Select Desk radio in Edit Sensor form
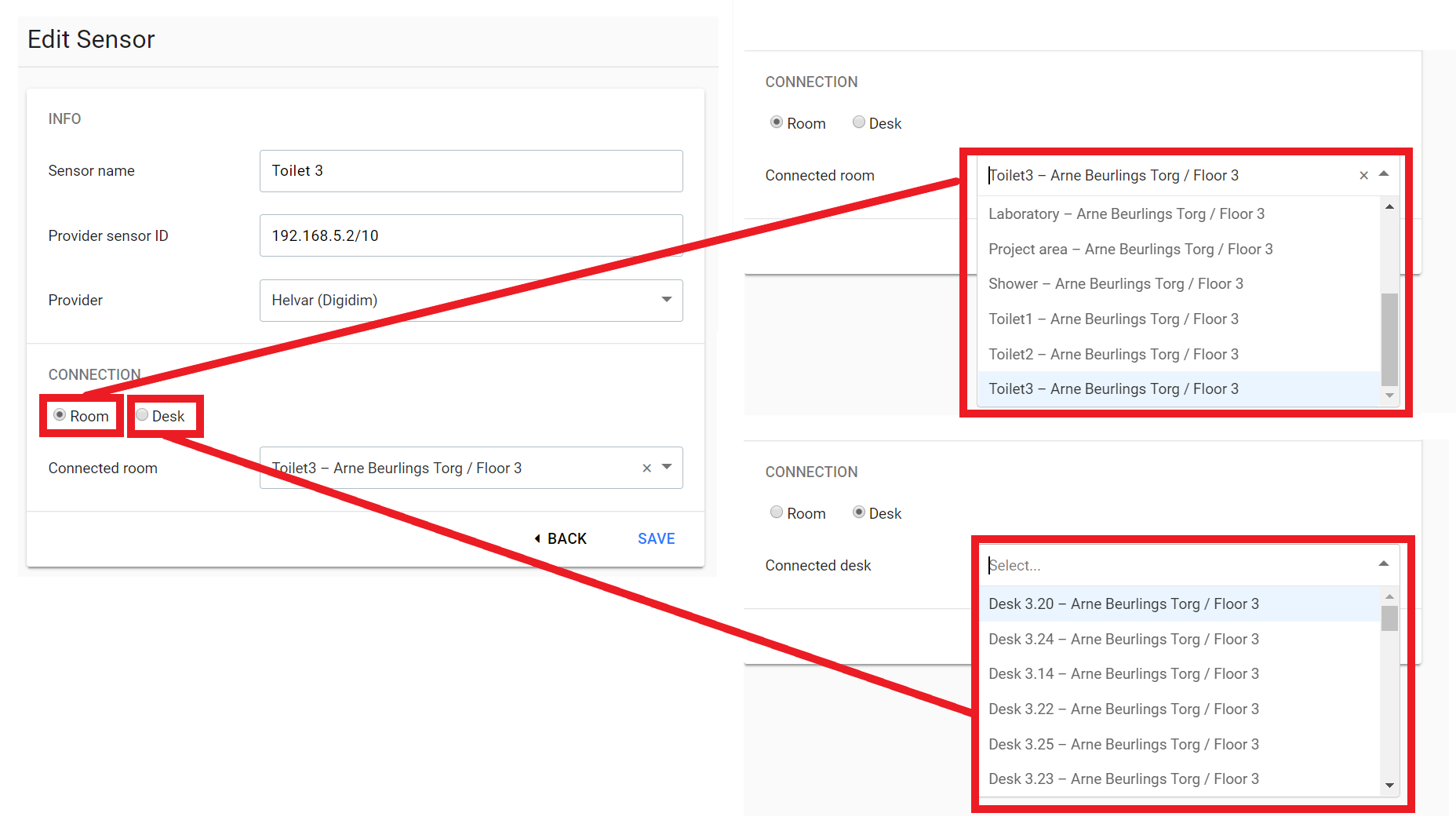Screen dimensions: 1456x835 tap(142, 415)
